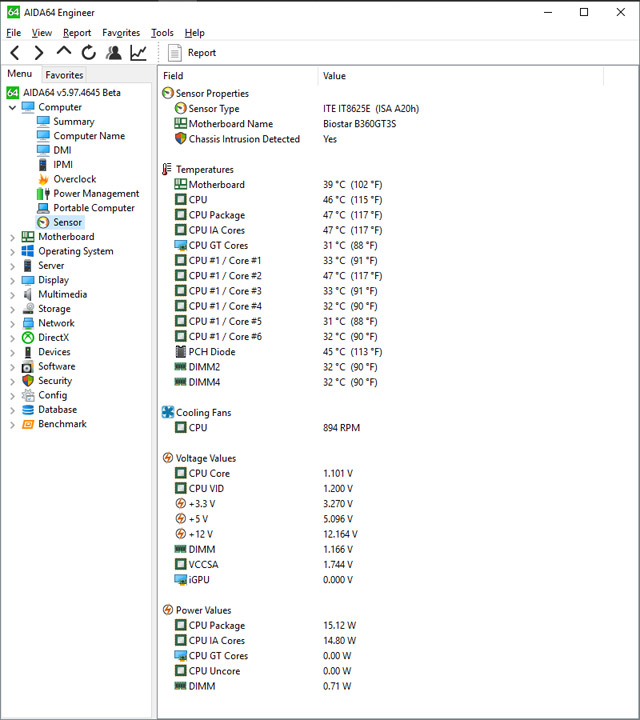Viewport: 640px width, 720px height.
Task: Expand the DirectX tree node
Action: click(12, 338)
